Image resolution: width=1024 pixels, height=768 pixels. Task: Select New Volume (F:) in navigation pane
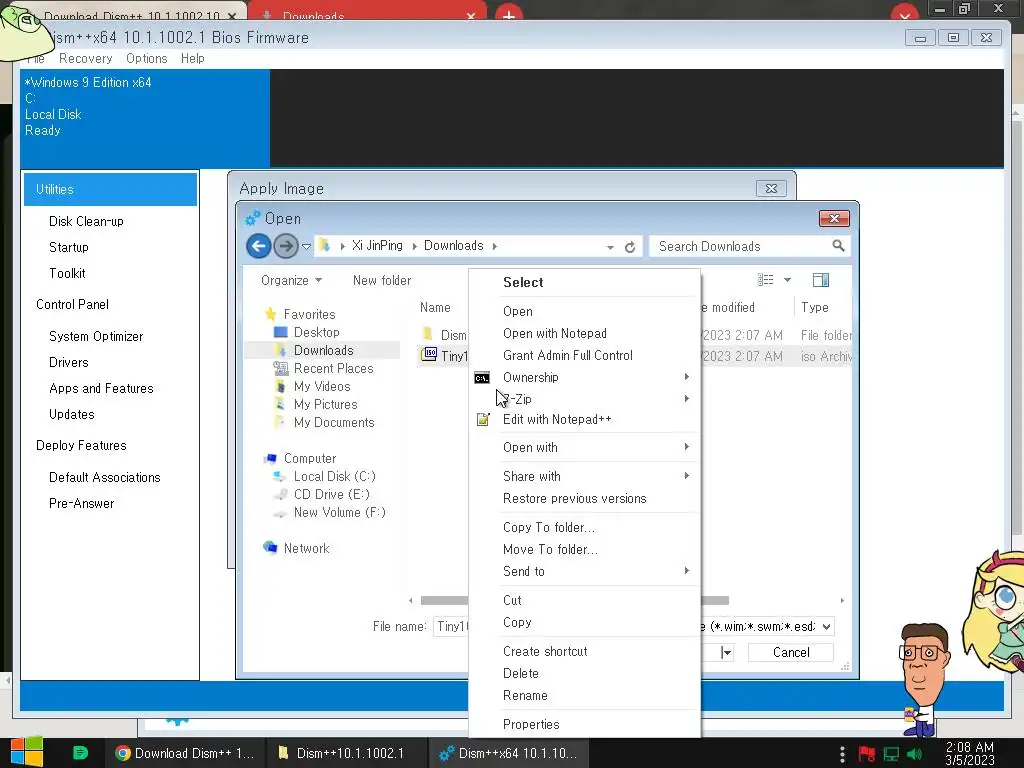coord(340,512)
